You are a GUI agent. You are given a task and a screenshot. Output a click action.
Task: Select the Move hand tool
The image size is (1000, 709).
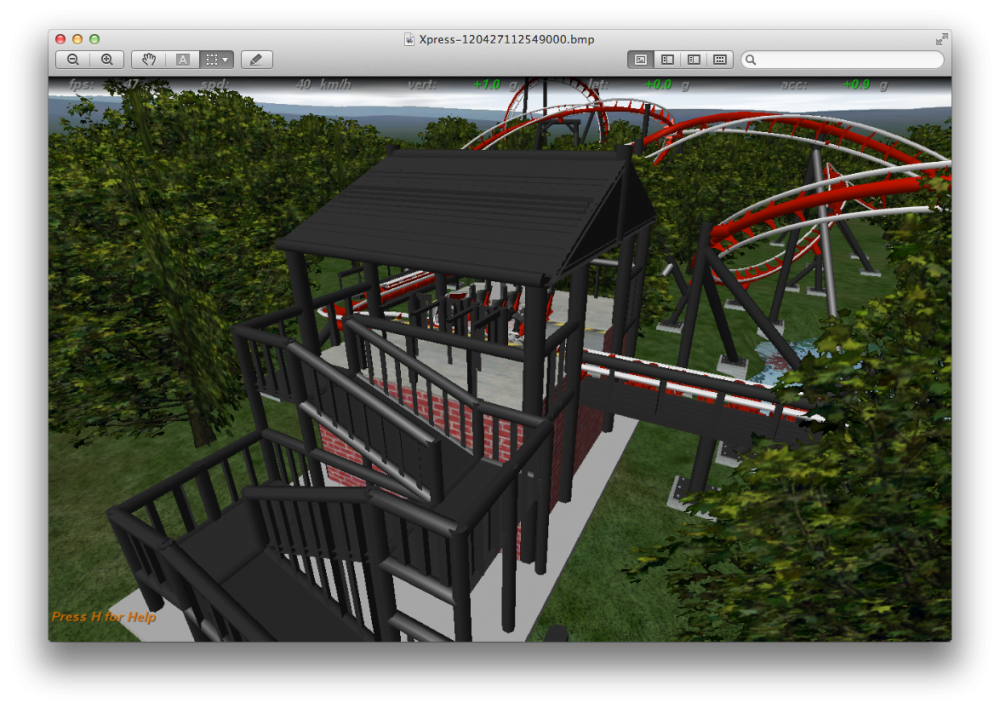click(148, 60)
